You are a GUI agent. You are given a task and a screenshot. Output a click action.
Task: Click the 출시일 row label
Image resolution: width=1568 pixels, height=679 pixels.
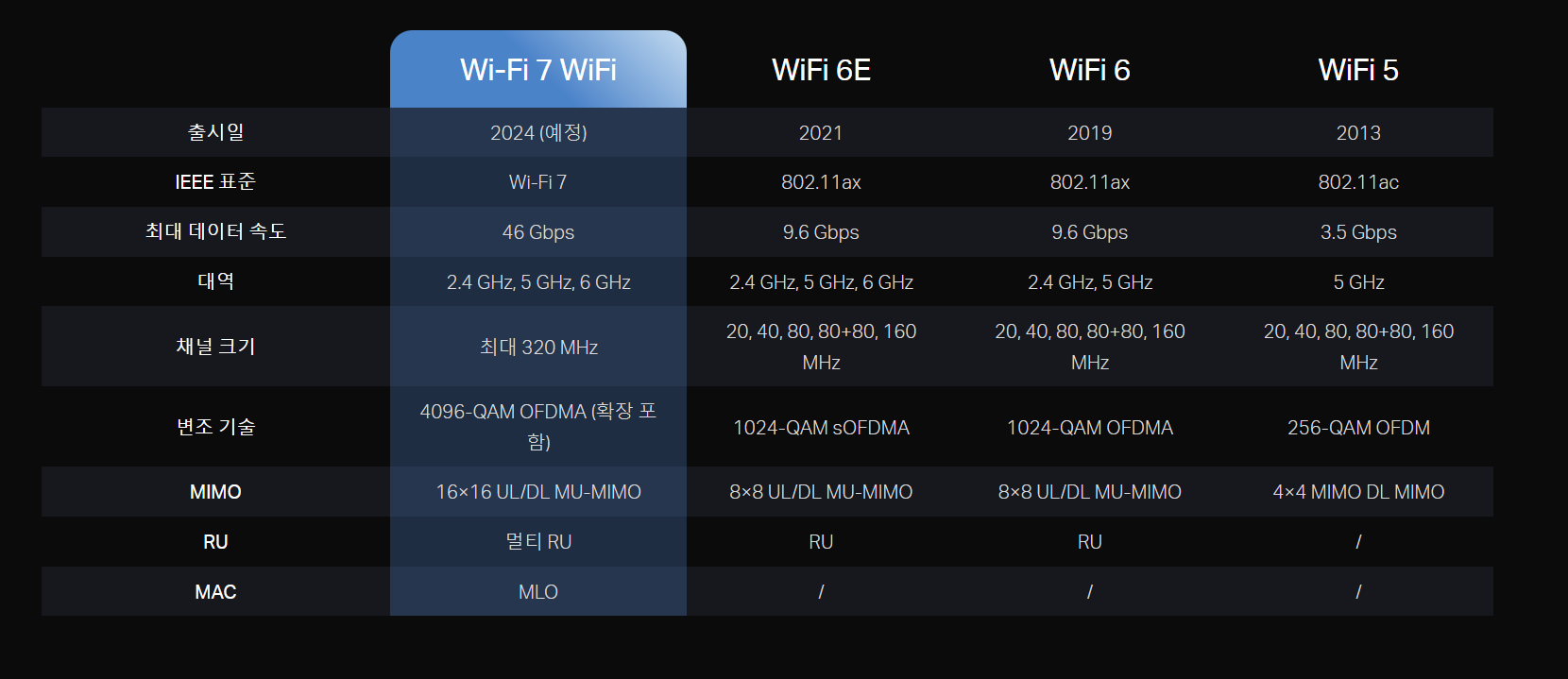215,132
